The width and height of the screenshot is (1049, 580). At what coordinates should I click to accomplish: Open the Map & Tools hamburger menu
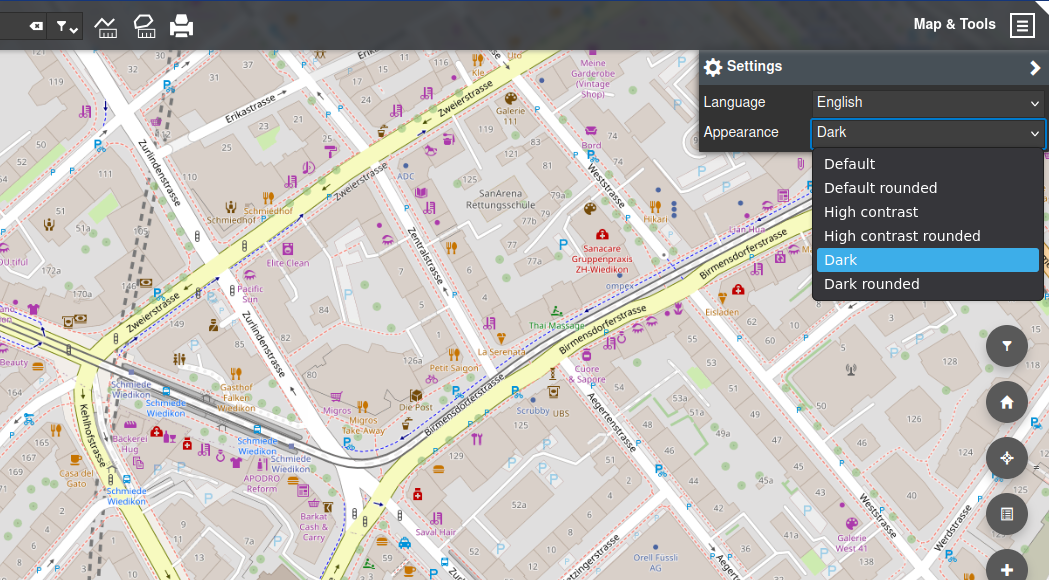1021,26
